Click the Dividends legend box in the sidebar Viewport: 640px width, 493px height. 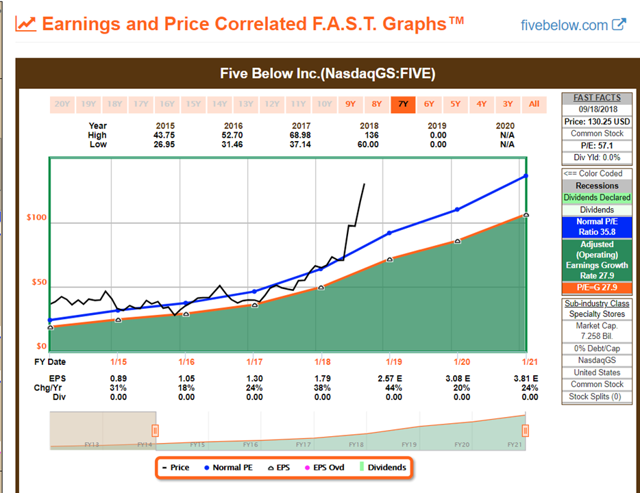pos(597,210)
